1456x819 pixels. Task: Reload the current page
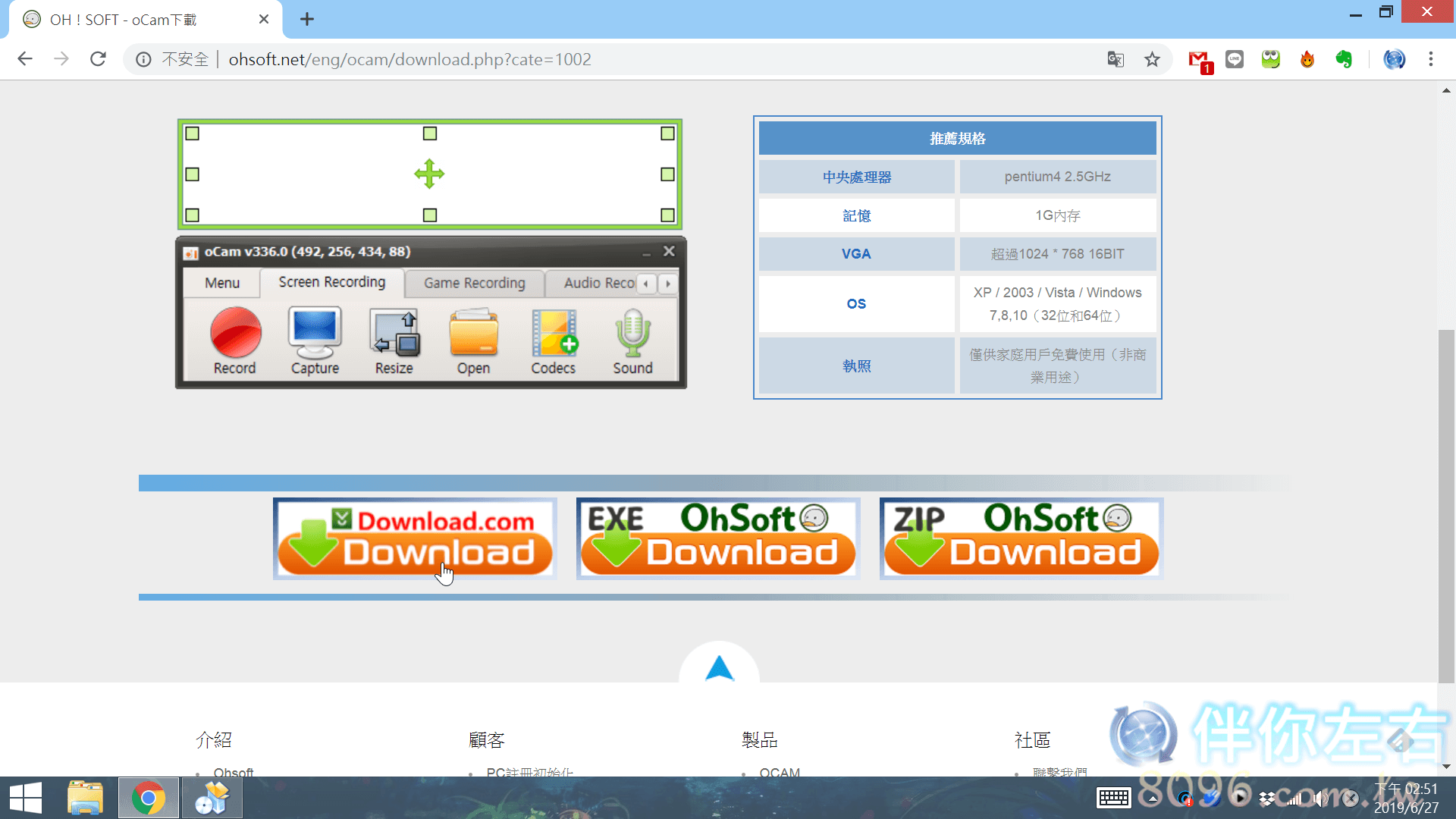point(98,59)
